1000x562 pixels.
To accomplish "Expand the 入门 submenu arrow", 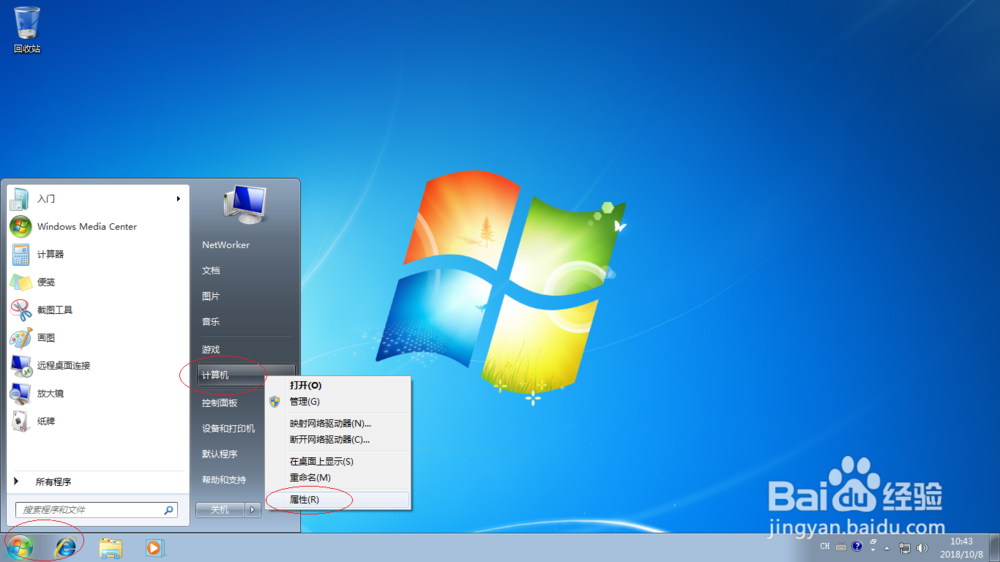I will pos(178,199).
